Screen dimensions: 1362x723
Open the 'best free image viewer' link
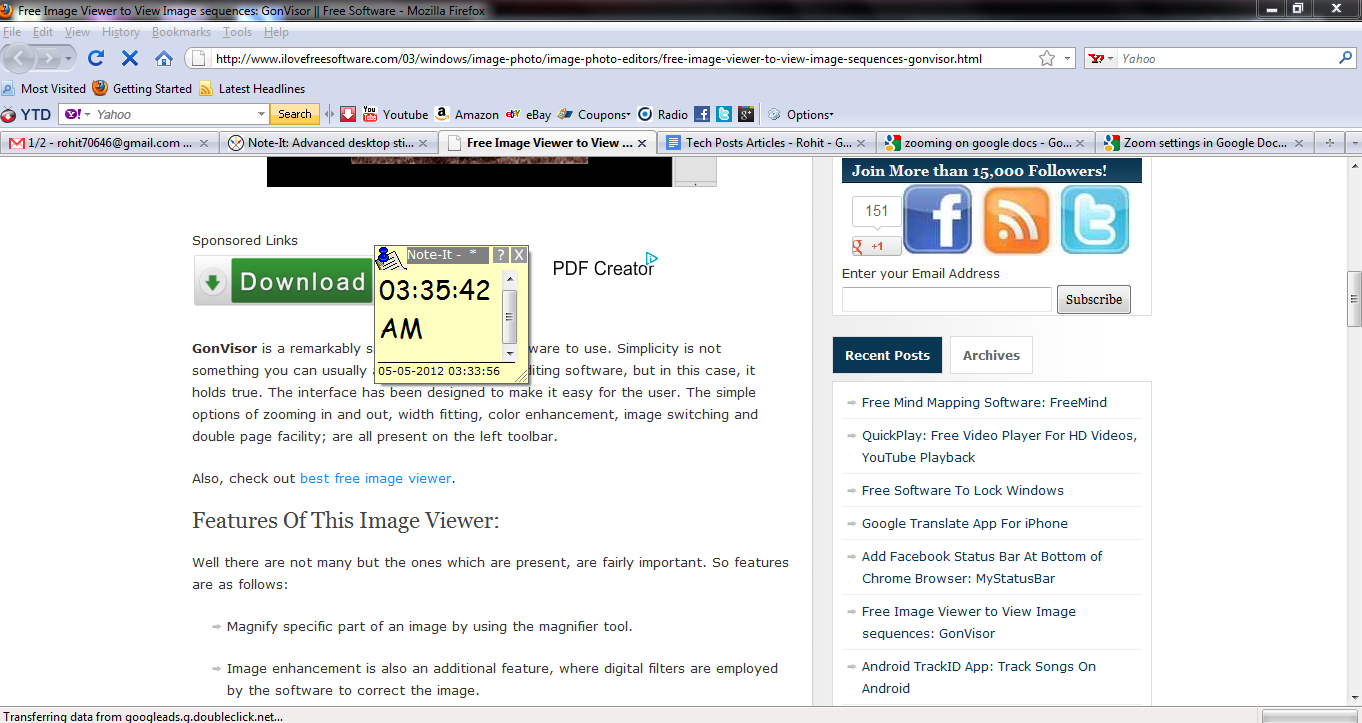(x=376, y=478)
